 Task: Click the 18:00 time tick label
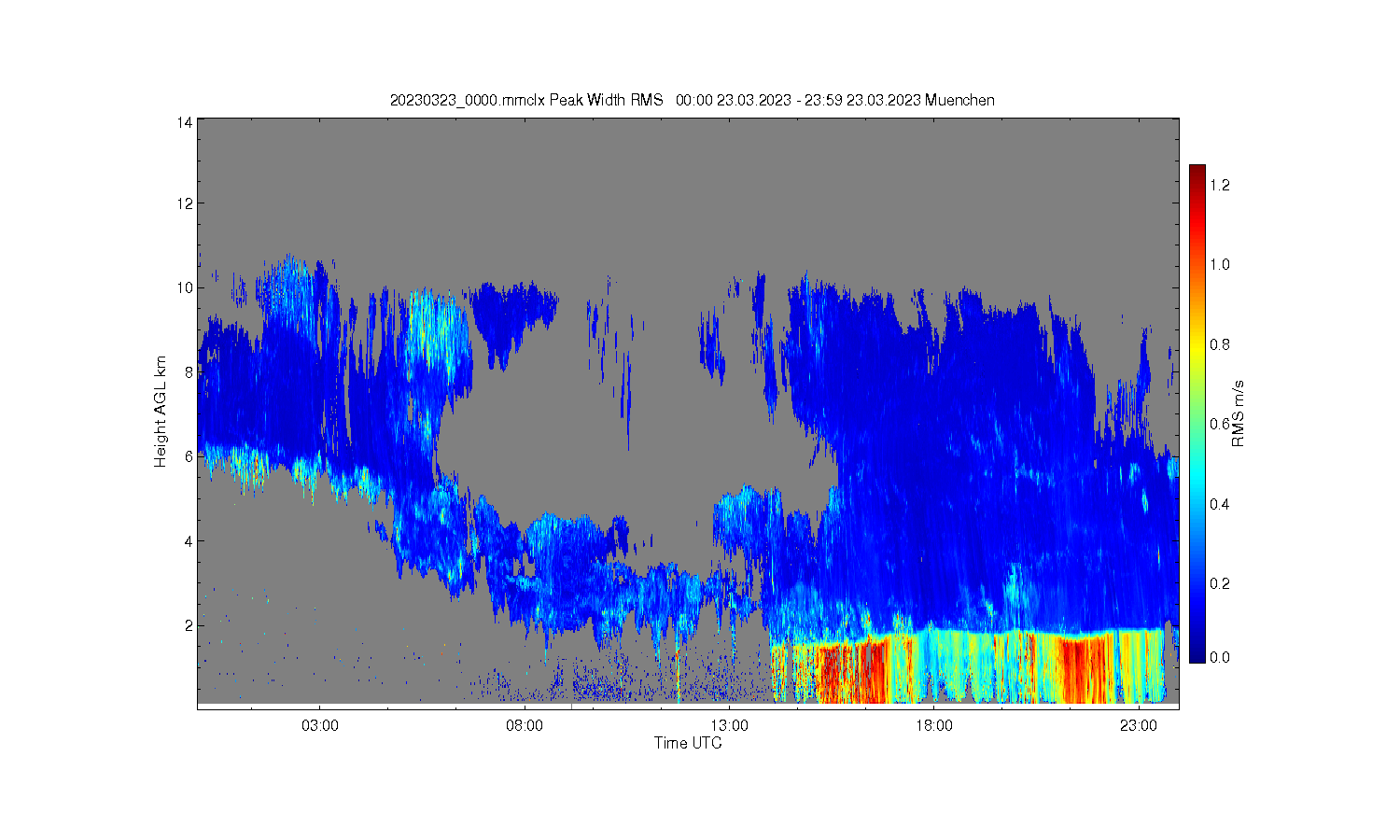tap(934, 725)
